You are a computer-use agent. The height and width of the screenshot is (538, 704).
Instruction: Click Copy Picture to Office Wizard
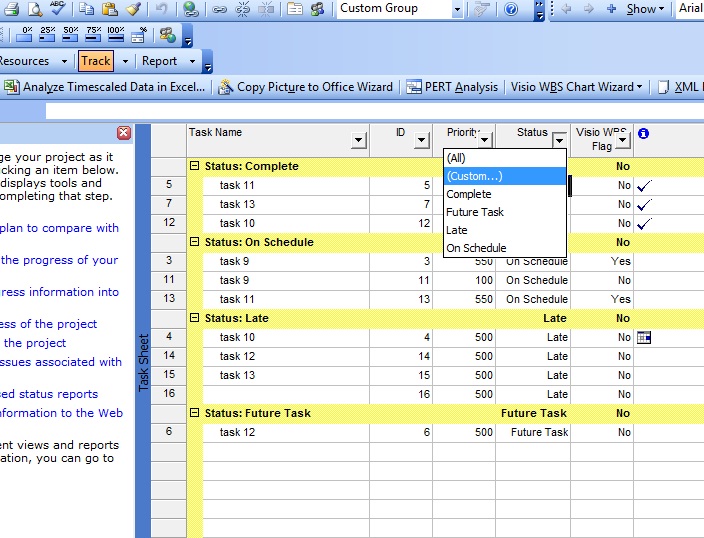(x=305, y=87)
